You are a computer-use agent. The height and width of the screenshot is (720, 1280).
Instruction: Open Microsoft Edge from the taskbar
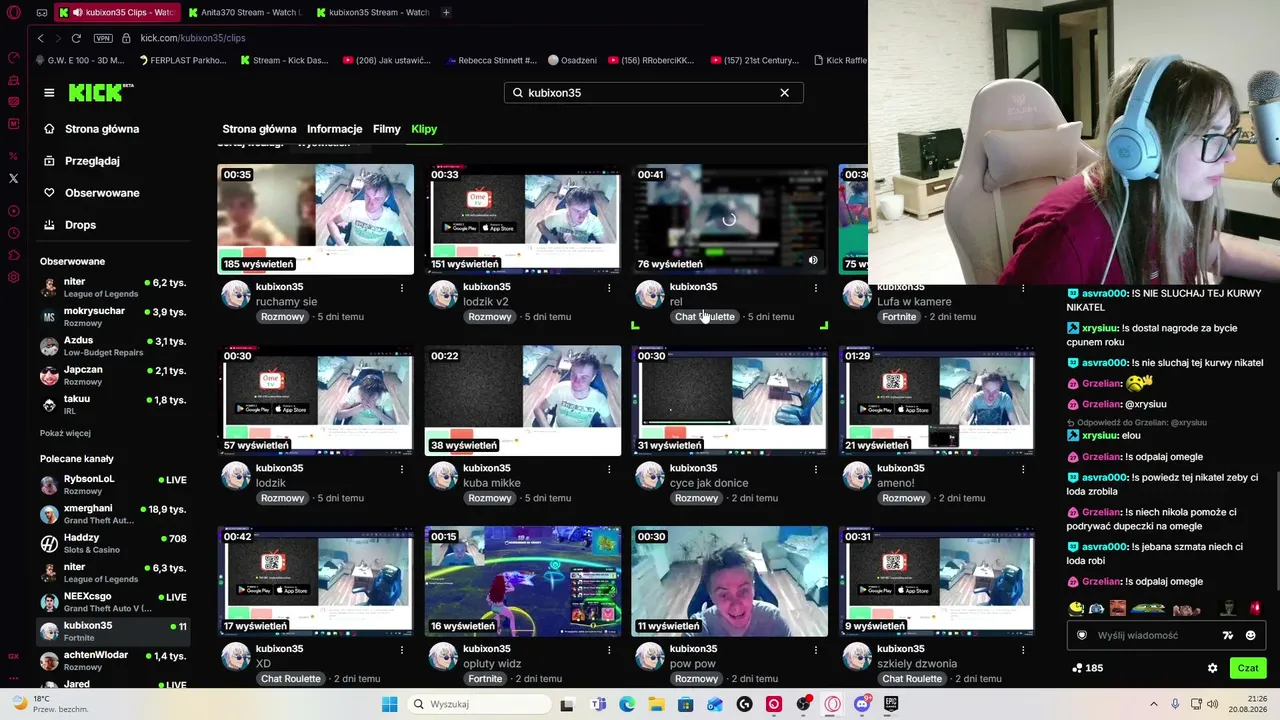[x=627, y=704]
